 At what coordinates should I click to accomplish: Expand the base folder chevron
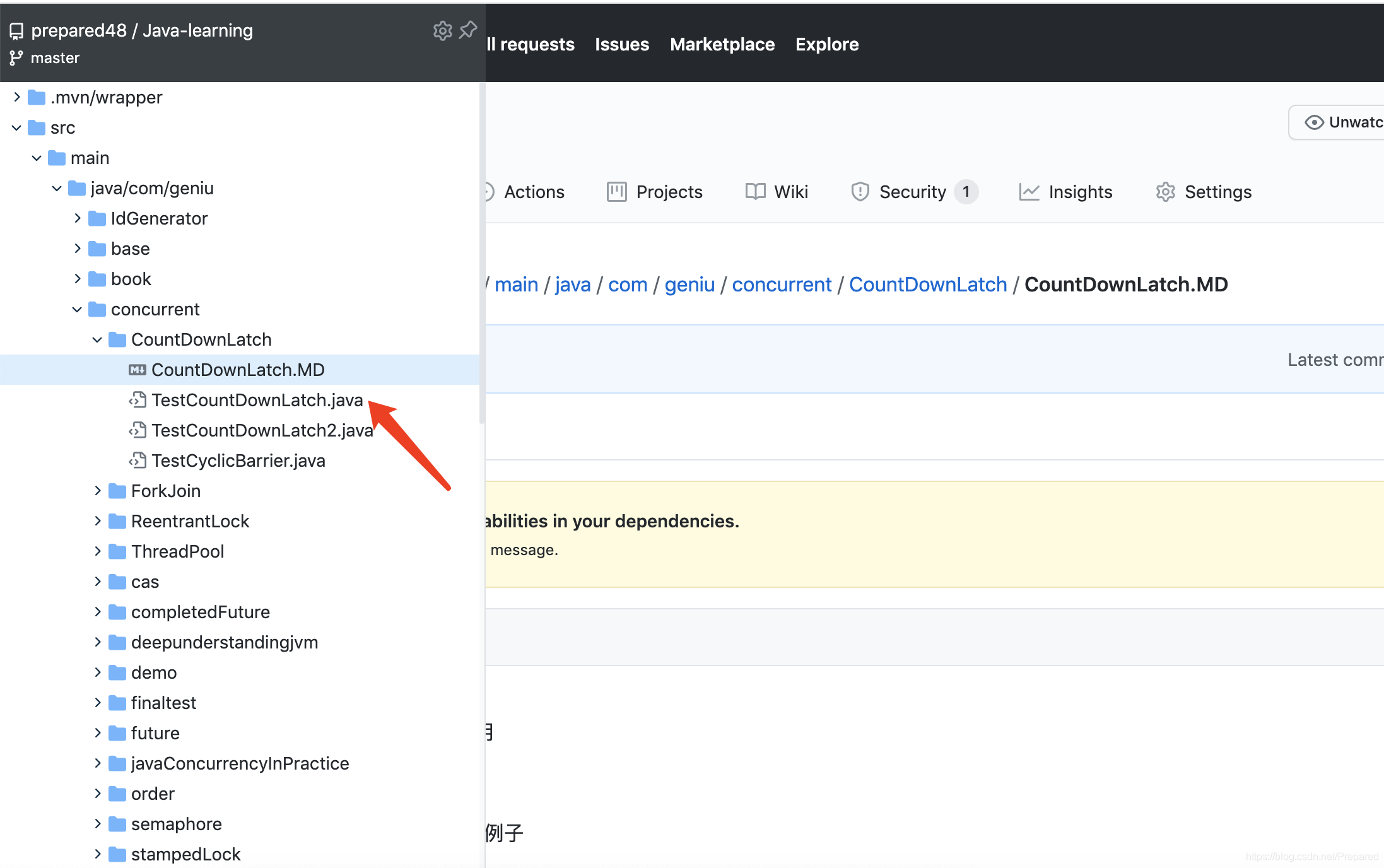click(78, 249)
